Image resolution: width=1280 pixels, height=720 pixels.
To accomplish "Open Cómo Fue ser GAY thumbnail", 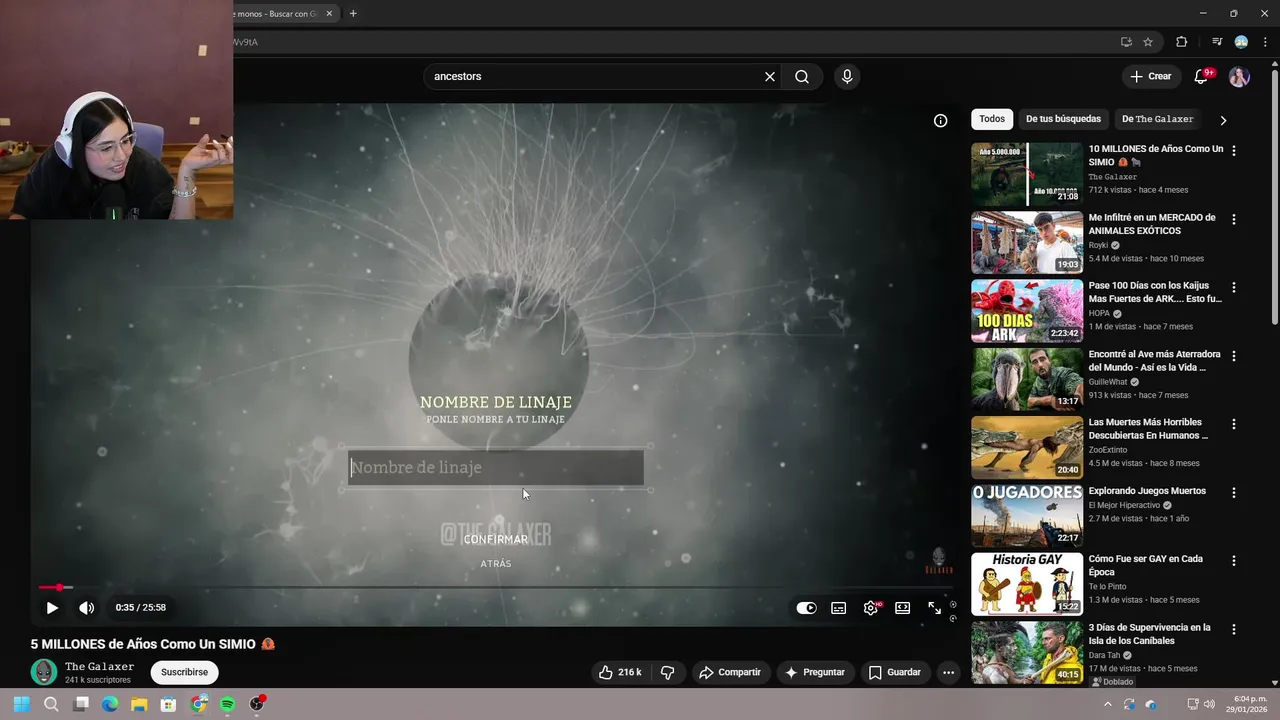I will (1027, 584).
